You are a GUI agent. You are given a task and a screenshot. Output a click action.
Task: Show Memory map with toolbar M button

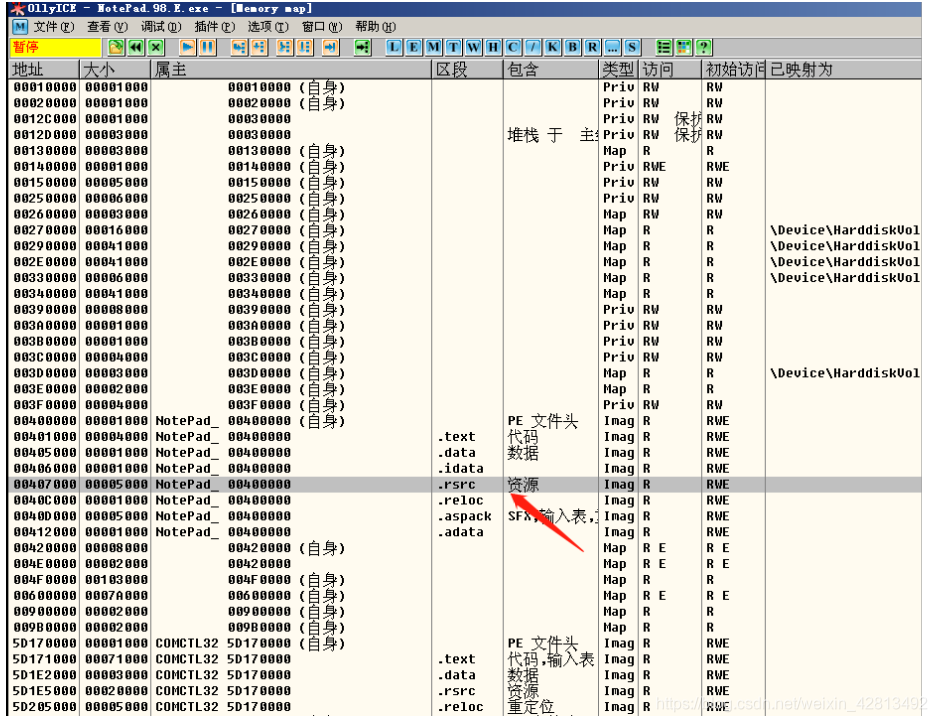tap(434, 47)
